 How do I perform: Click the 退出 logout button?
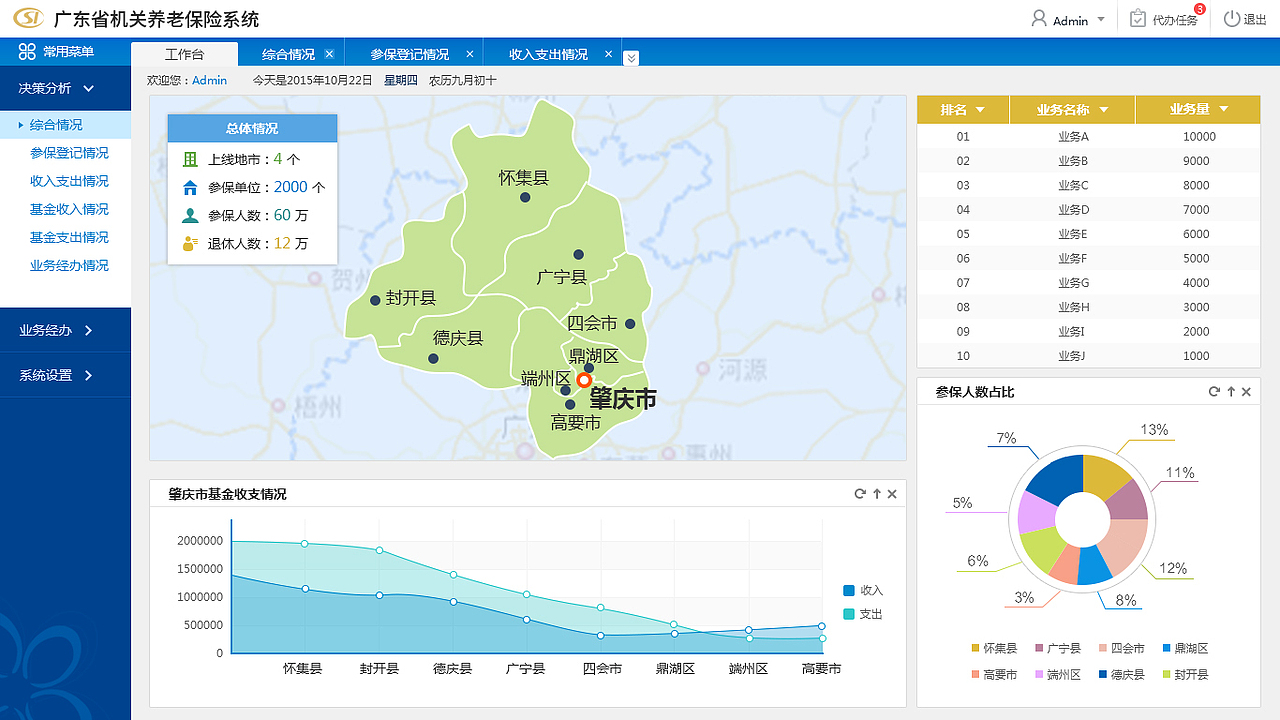[1246, 19]
